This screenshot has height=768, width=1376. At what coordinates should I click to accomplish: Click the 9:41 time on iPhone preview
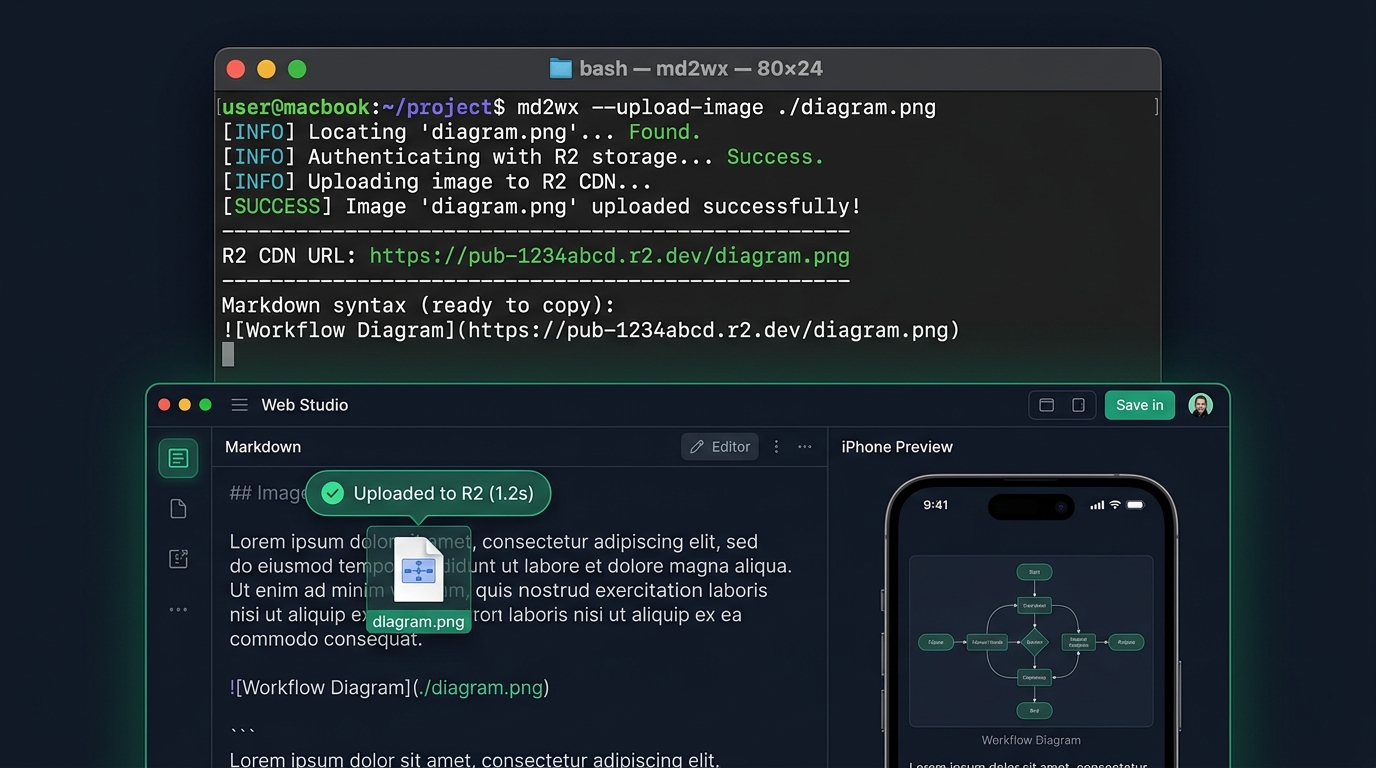pyautogui.click(x=936, y=505)
